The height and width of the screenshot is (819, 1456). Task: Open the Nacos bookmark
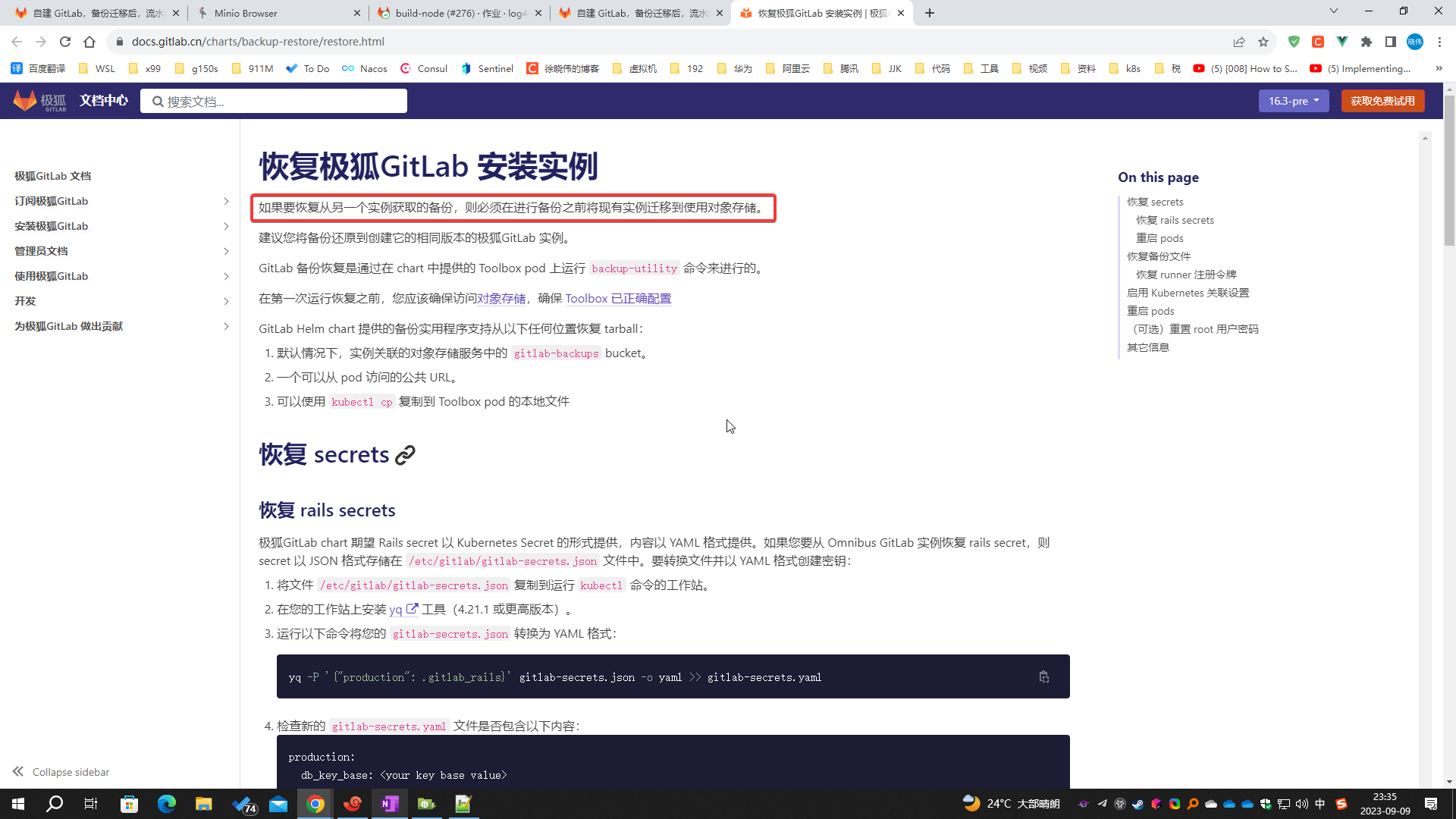(365, 68)
